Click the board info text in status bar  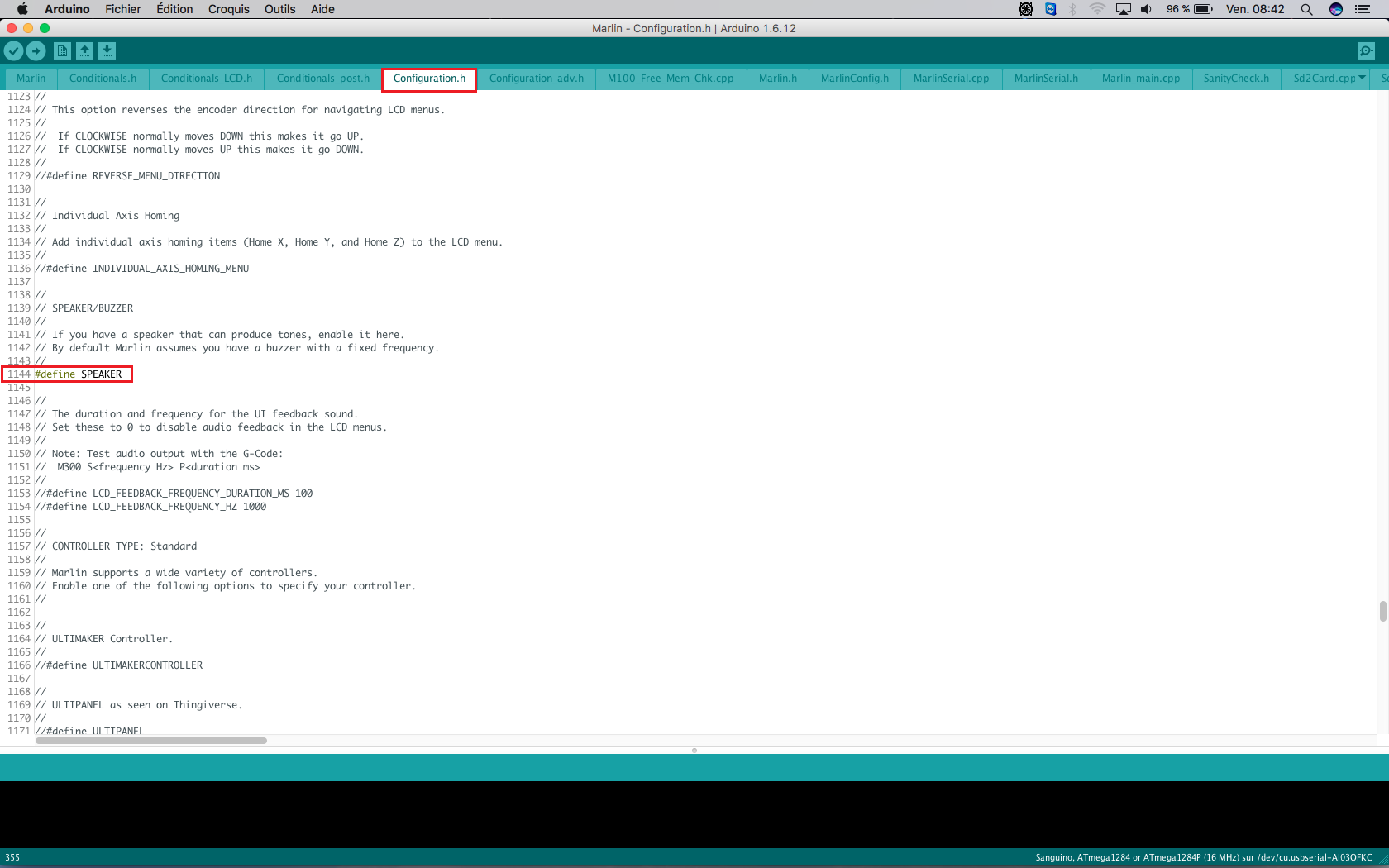pyautogui.click(x=1204, y=857)
